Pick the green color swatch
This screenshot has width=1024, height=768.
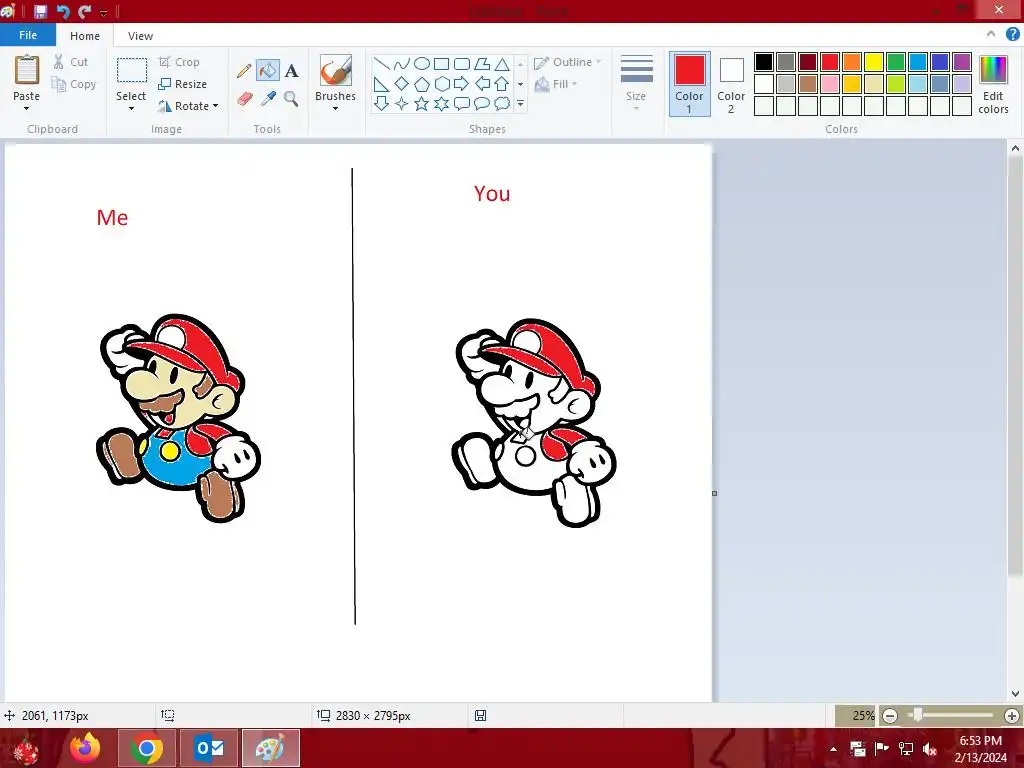pos(896,62)
